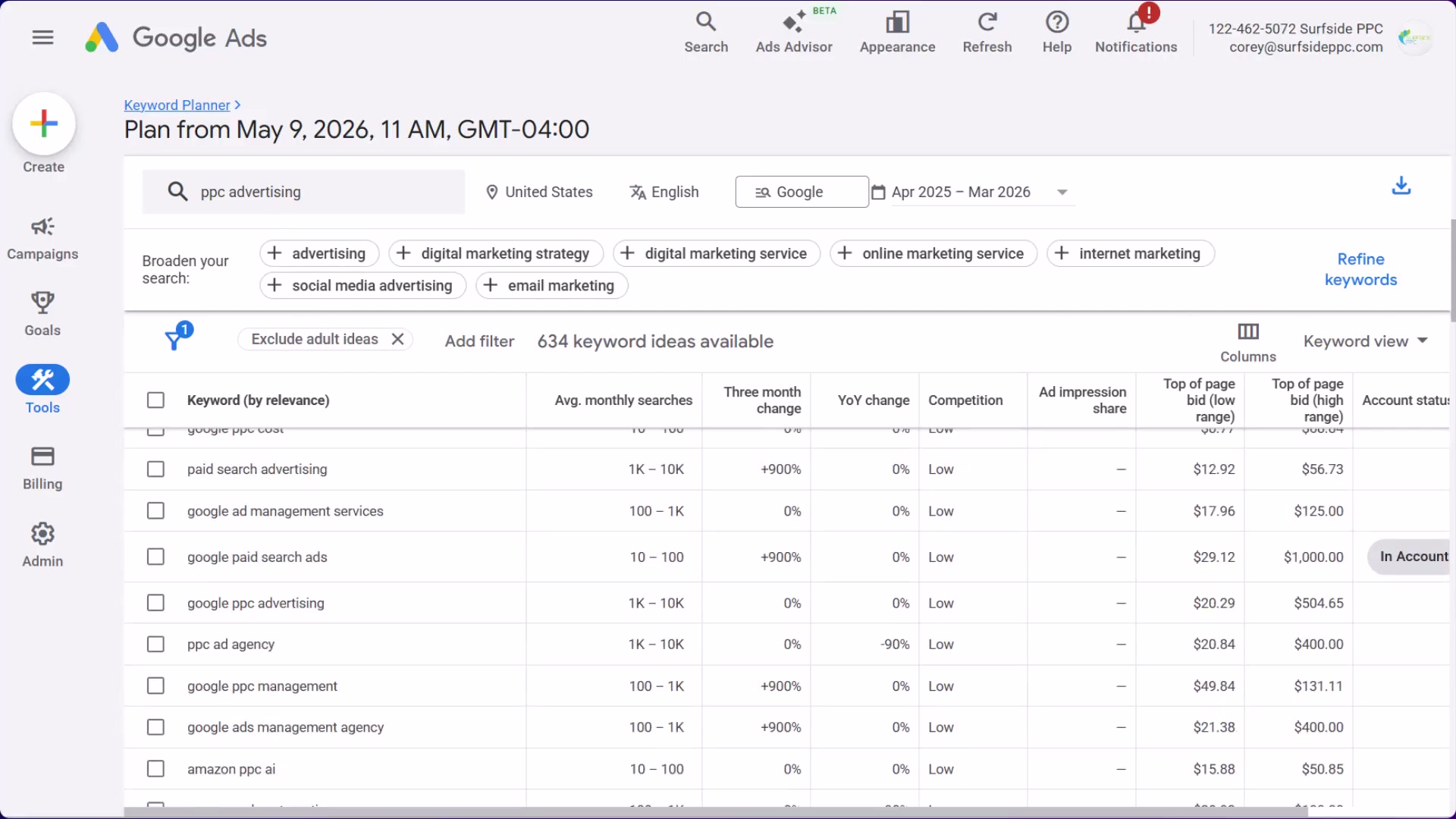Go to Campaigns in sidebar
Viewport: 1456px width, 819px height.
pos(42,238)
